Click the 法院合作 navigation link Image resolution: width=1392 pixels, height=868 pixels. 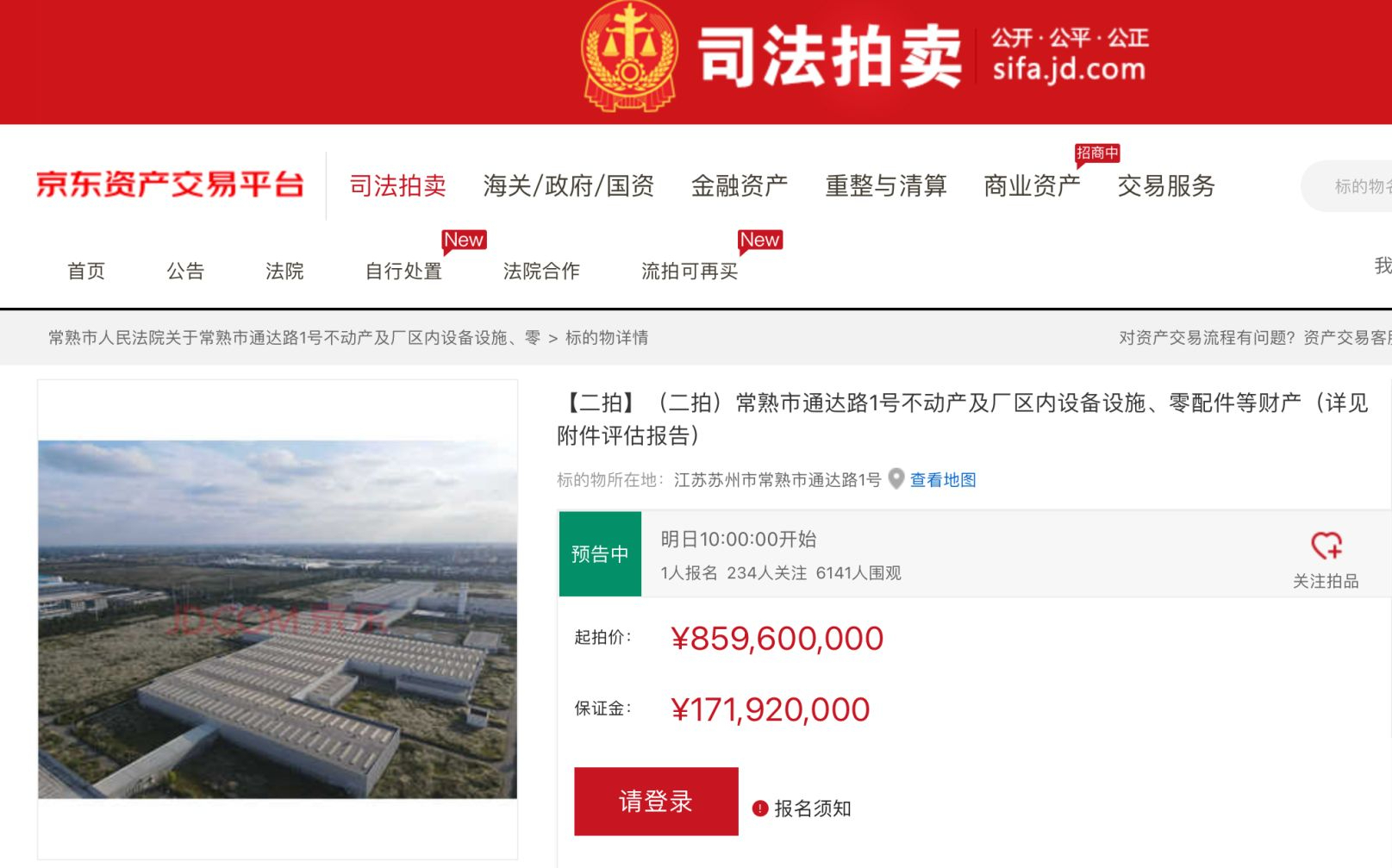point(541,271)
